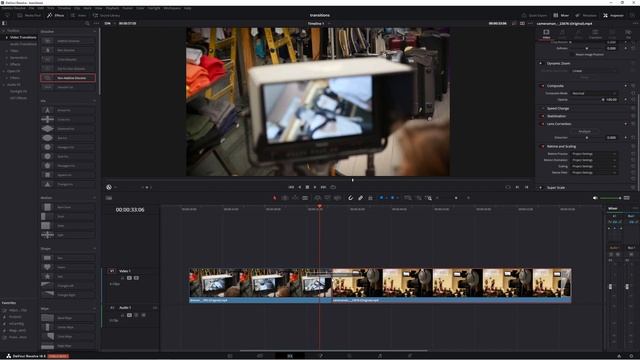640x360 pixels.
Task: Open the Sound Library panel
Action: pyautogui.click(x=106, y=15)
